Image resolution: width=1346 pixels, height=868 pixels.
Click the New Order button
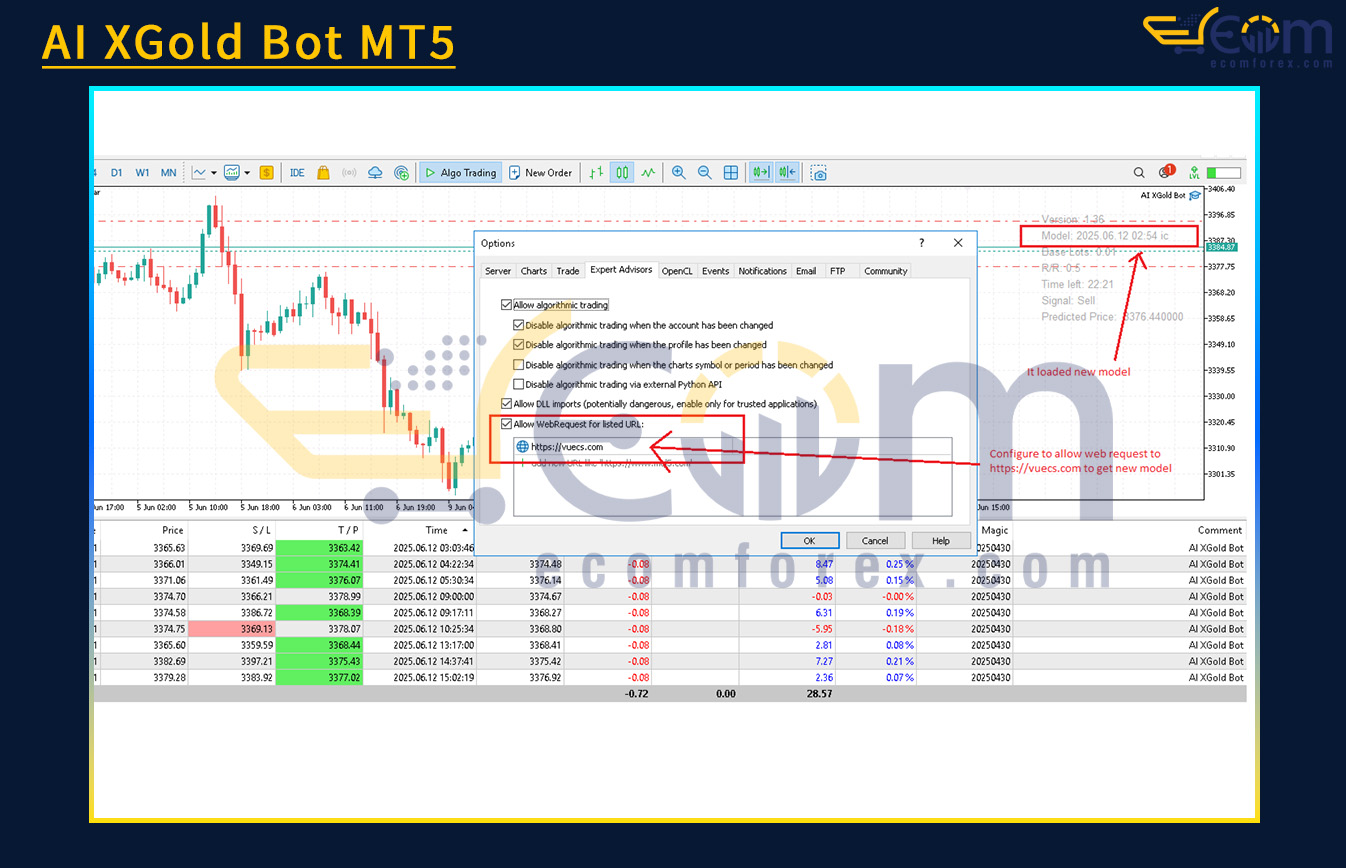click(x=541, y=172)
